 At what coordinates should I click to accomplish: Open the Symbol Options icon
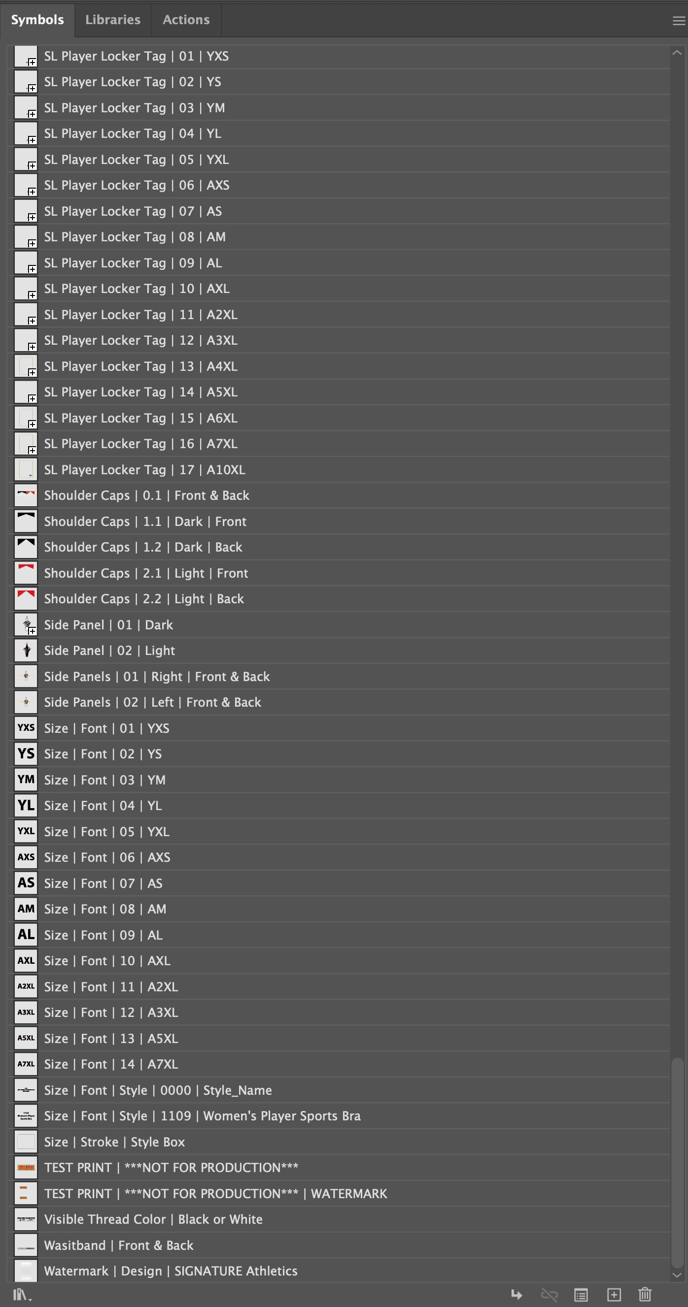[x=581, y=1294]
